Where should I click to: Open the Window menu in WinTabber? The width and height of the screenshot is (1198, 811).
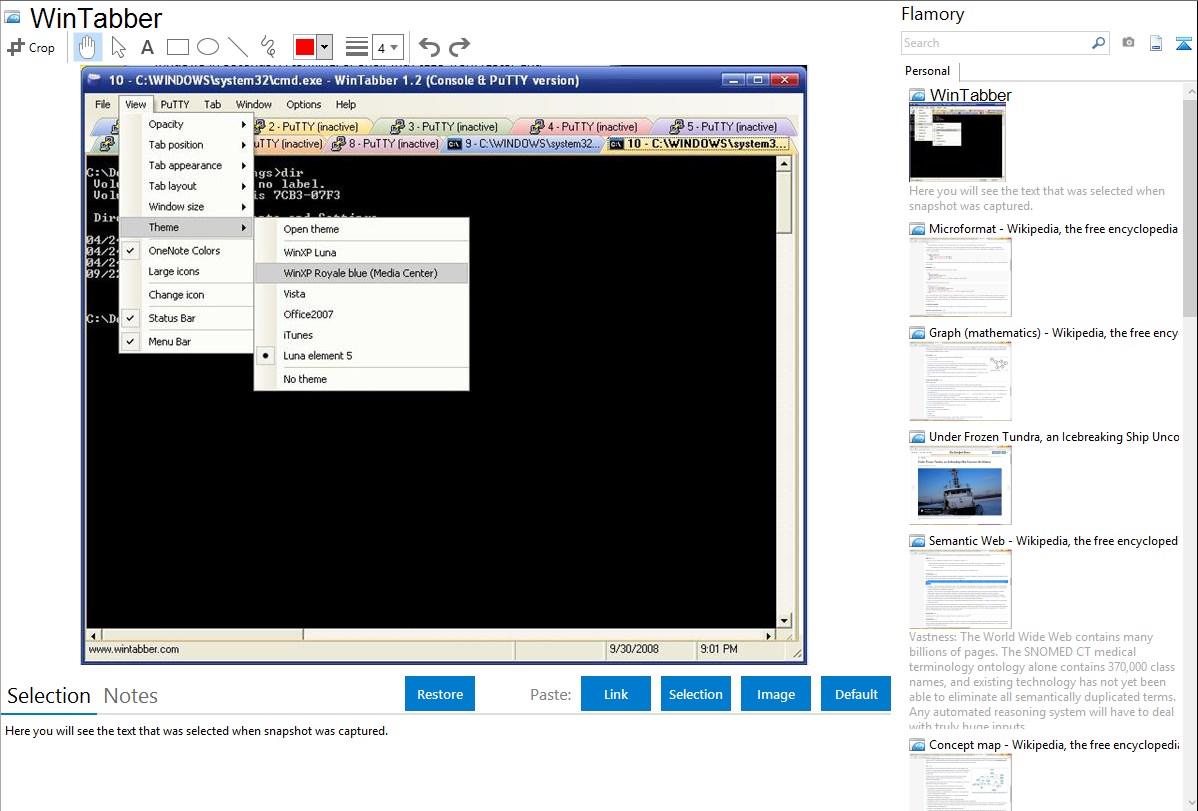click(x=254, y=105)
